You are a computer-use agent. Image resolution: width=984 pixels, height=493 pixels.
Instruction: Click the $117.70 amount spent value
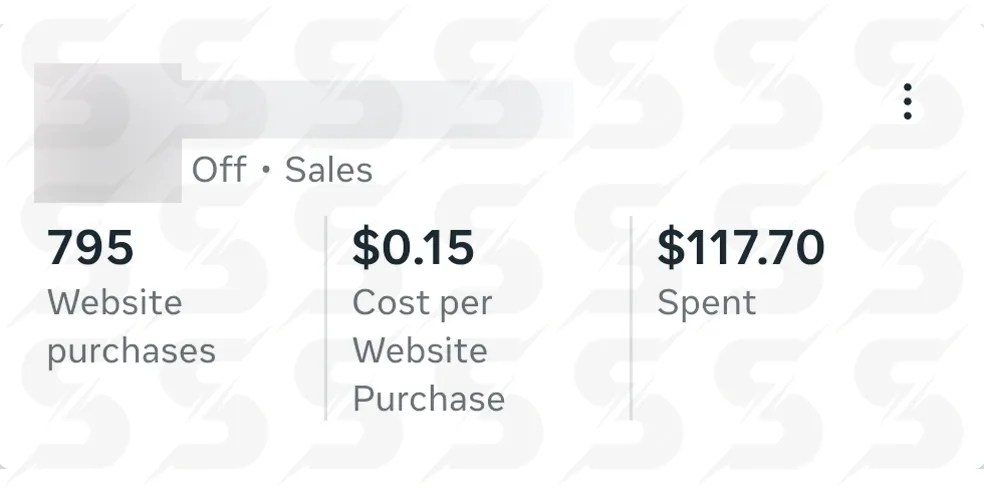click(x=740, y=247)
